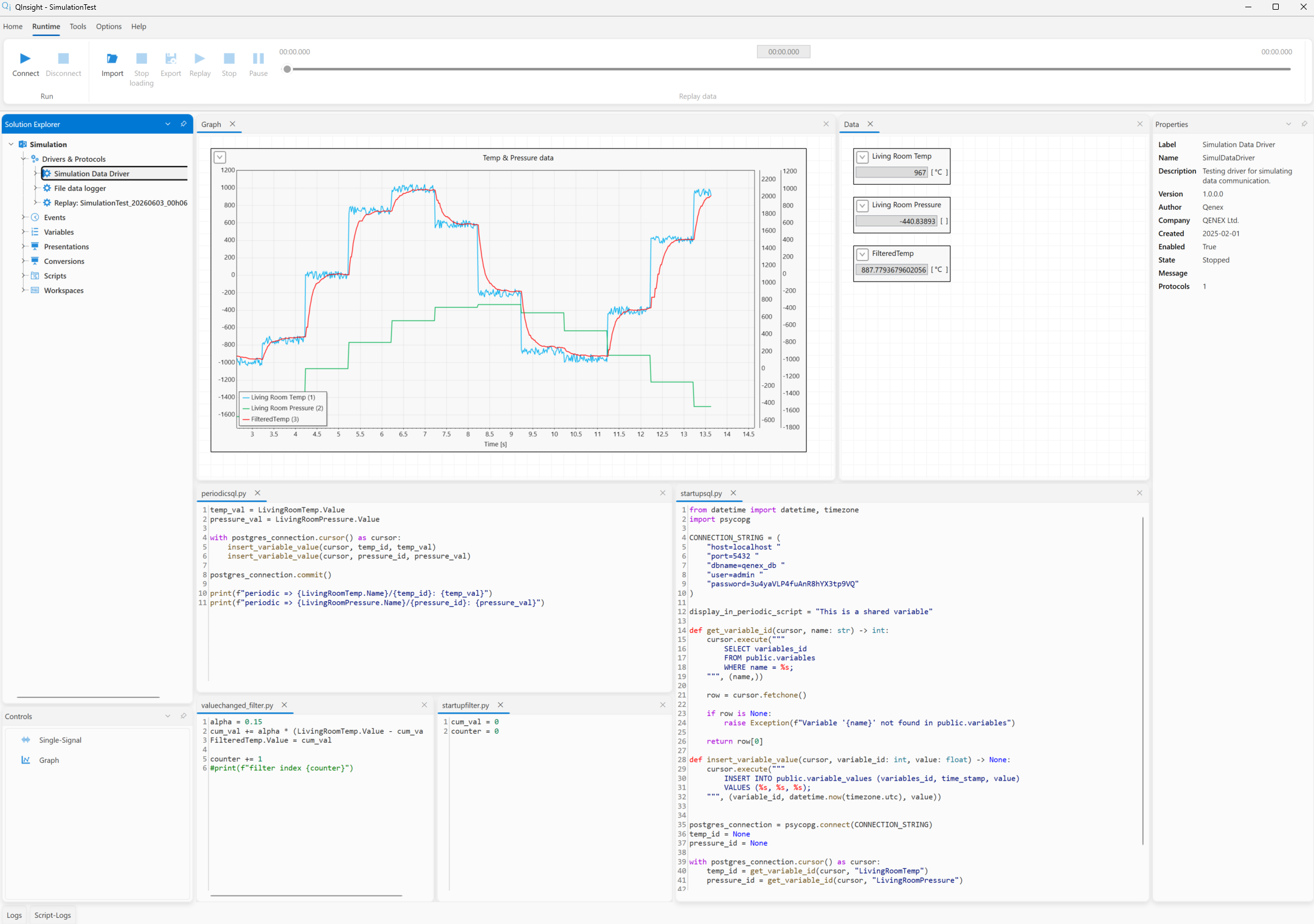This screenshot has height=924, width=1314.
Task: Close the Graph tab
Action: click(x=232, y=124)
